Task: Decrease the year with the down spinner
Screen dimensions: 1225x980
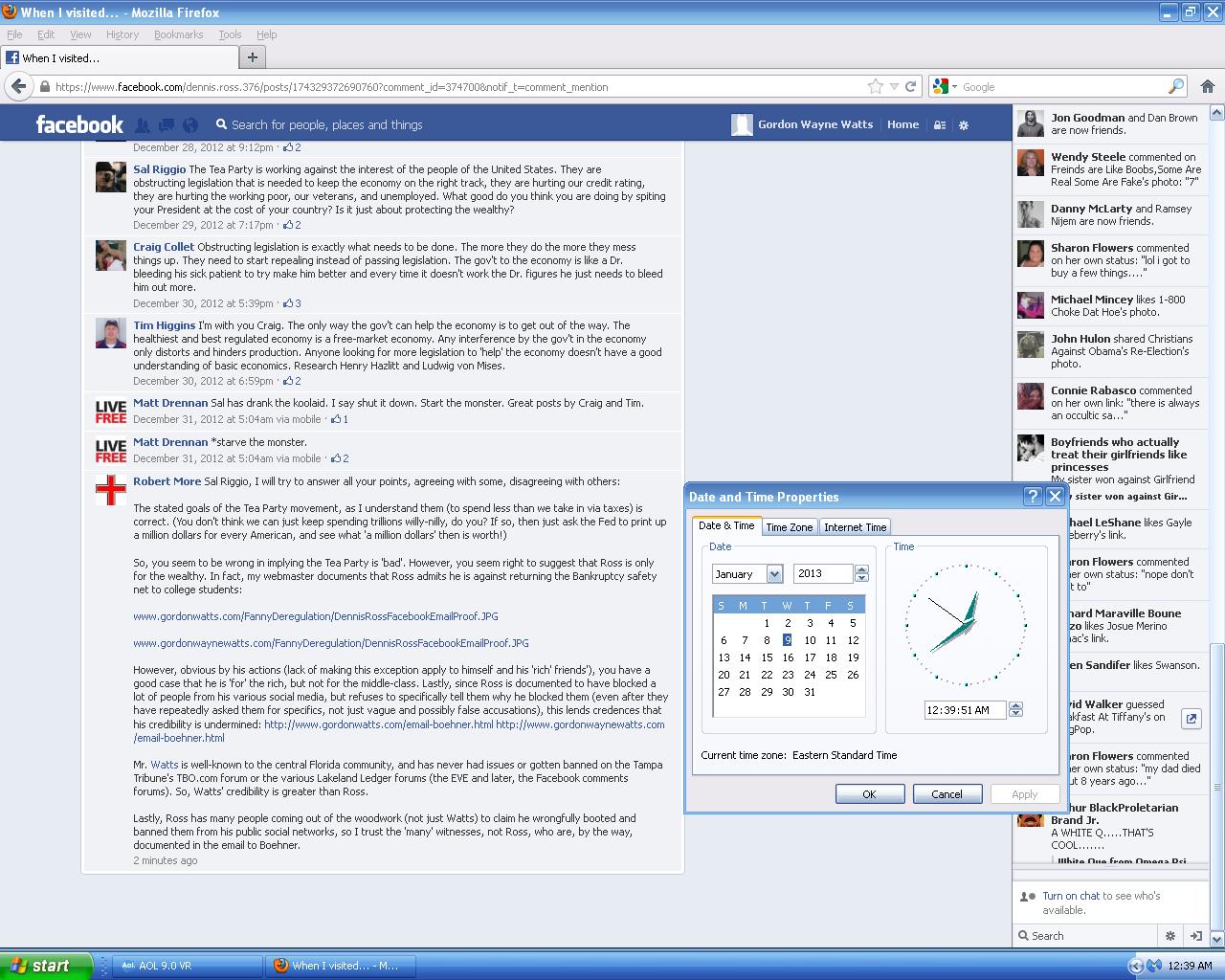Action: tap(861, 578)
